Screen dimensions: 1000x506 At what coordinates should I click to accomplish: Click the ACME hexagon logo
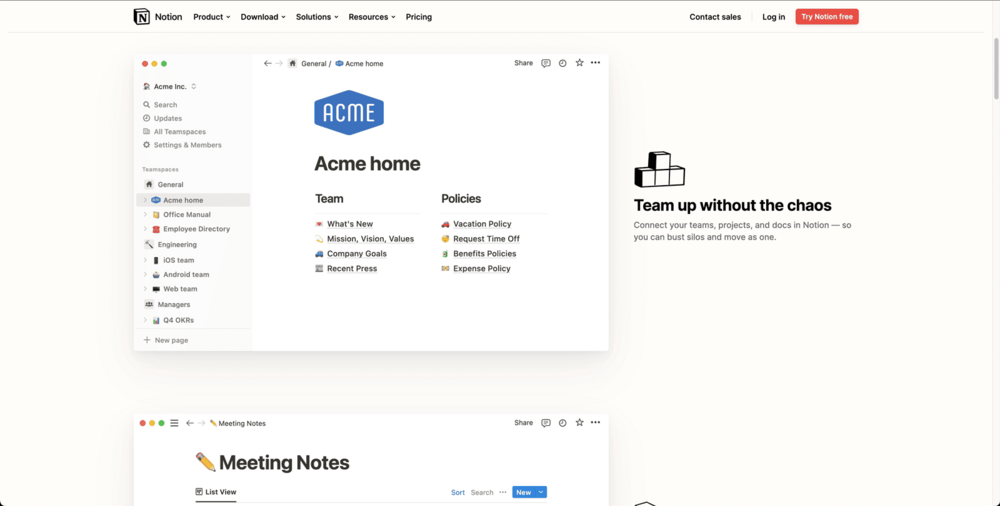click(x=349, y=112)
